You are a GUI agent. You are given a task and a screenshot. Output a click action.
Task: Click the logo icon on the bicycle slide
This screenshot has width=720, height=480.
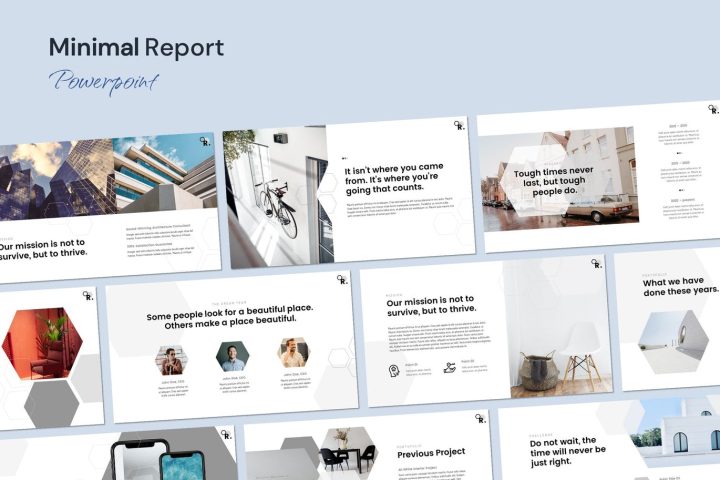458,126
